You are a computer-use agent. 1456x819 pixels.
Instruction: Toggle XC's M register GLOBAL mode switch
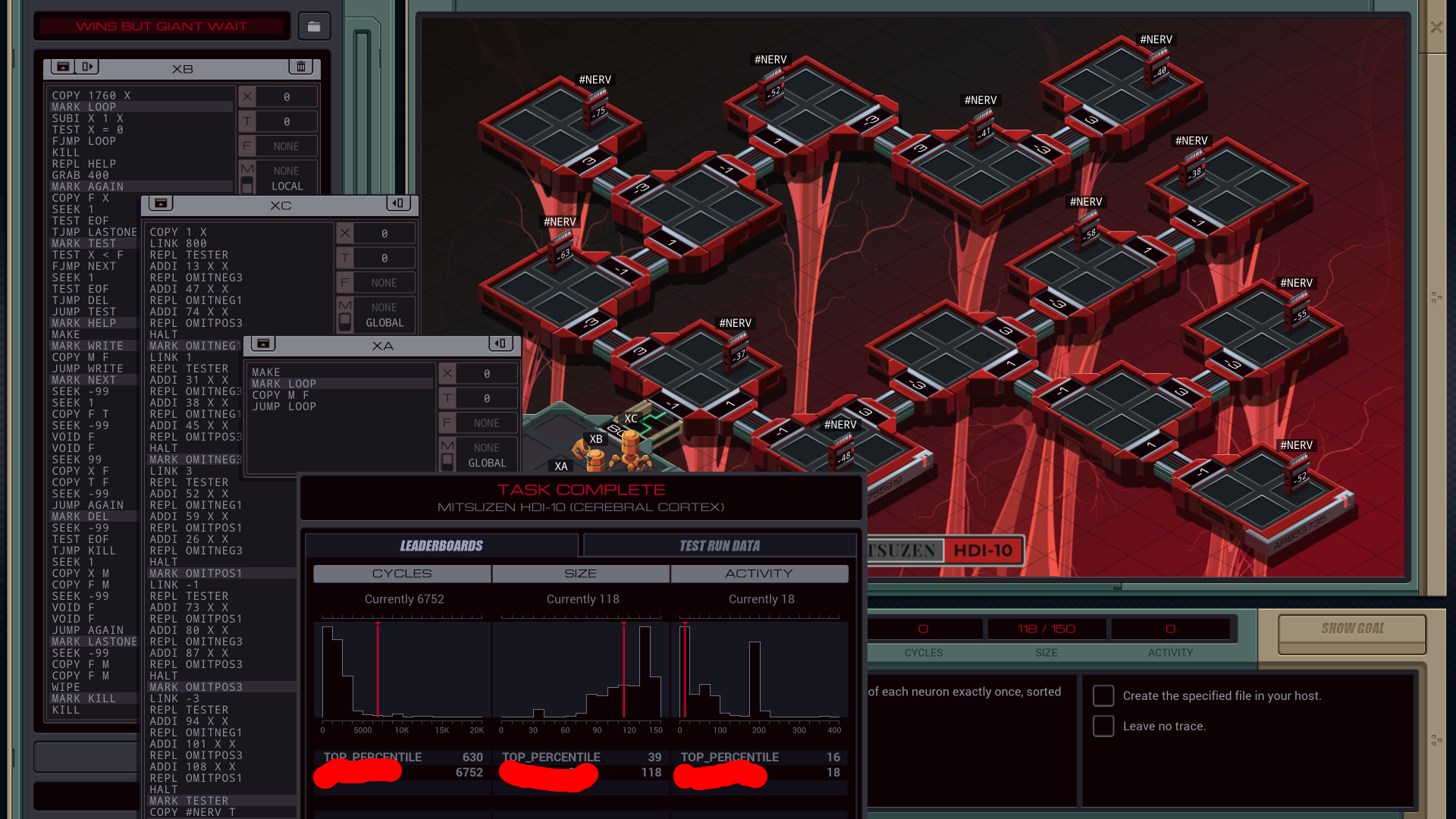345,321
